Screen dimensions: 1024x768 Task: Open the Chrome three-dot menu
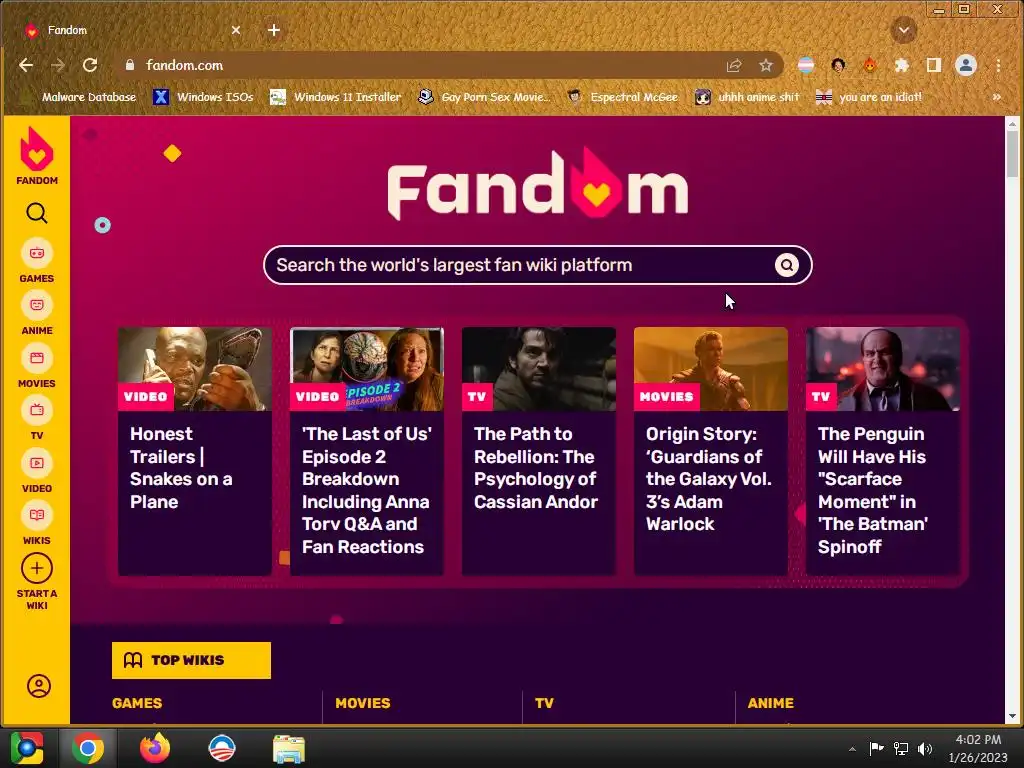coord(998,65)
